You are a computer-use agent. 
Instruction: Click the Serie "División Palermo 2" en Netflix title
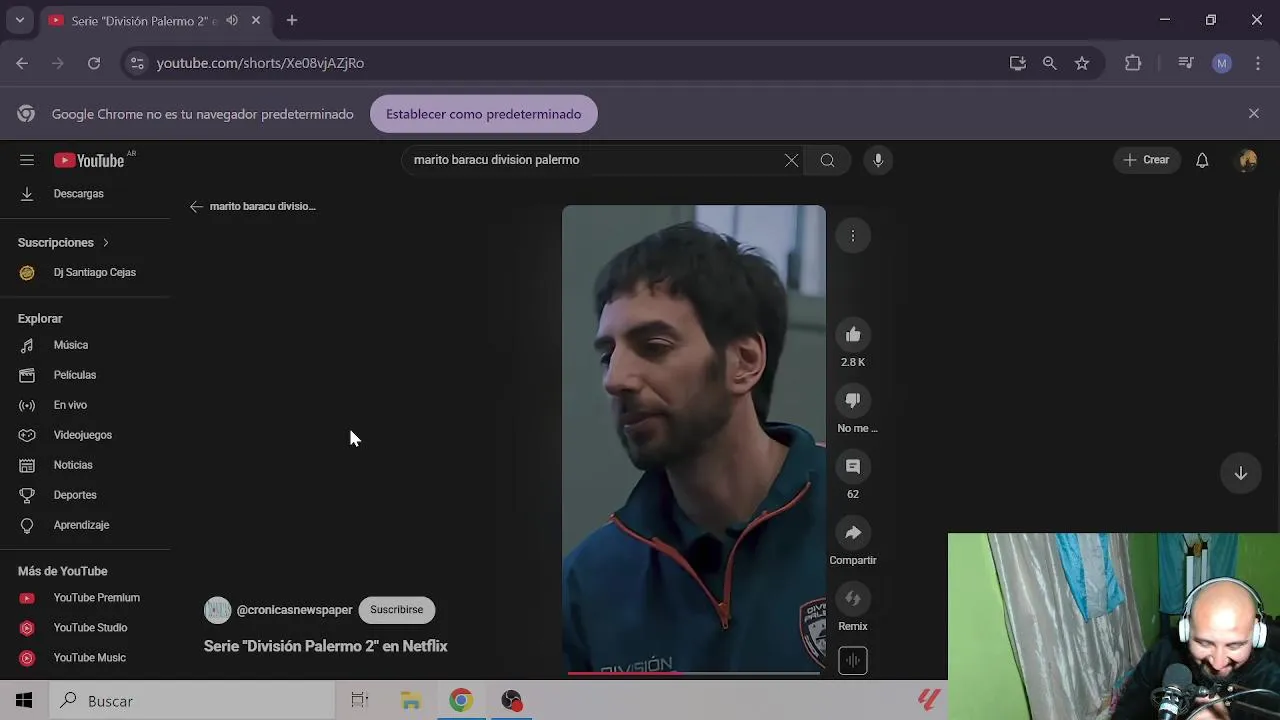coord(326,647)
